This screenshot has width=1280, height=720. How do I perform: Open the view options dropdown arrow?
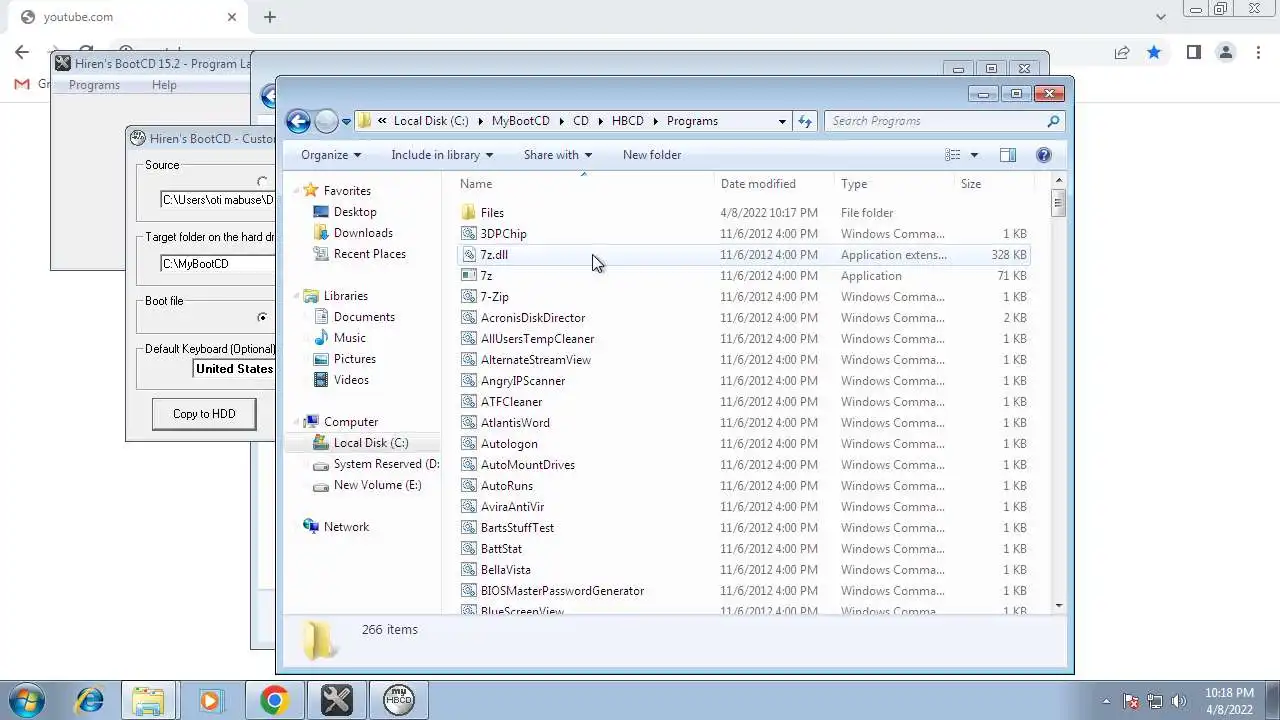(x=974, y=155)
